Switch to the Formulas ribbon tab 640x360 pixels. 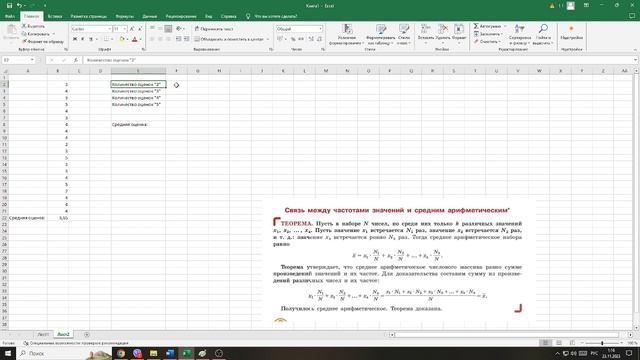(x=124, y=16)
